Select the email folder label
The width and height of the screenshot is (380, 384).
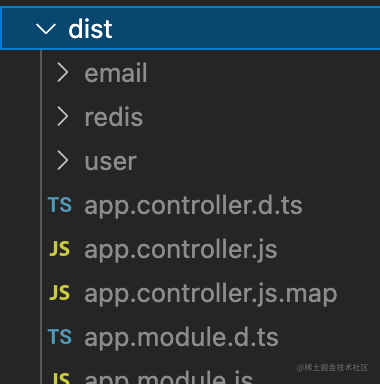[x=116, y=73]
